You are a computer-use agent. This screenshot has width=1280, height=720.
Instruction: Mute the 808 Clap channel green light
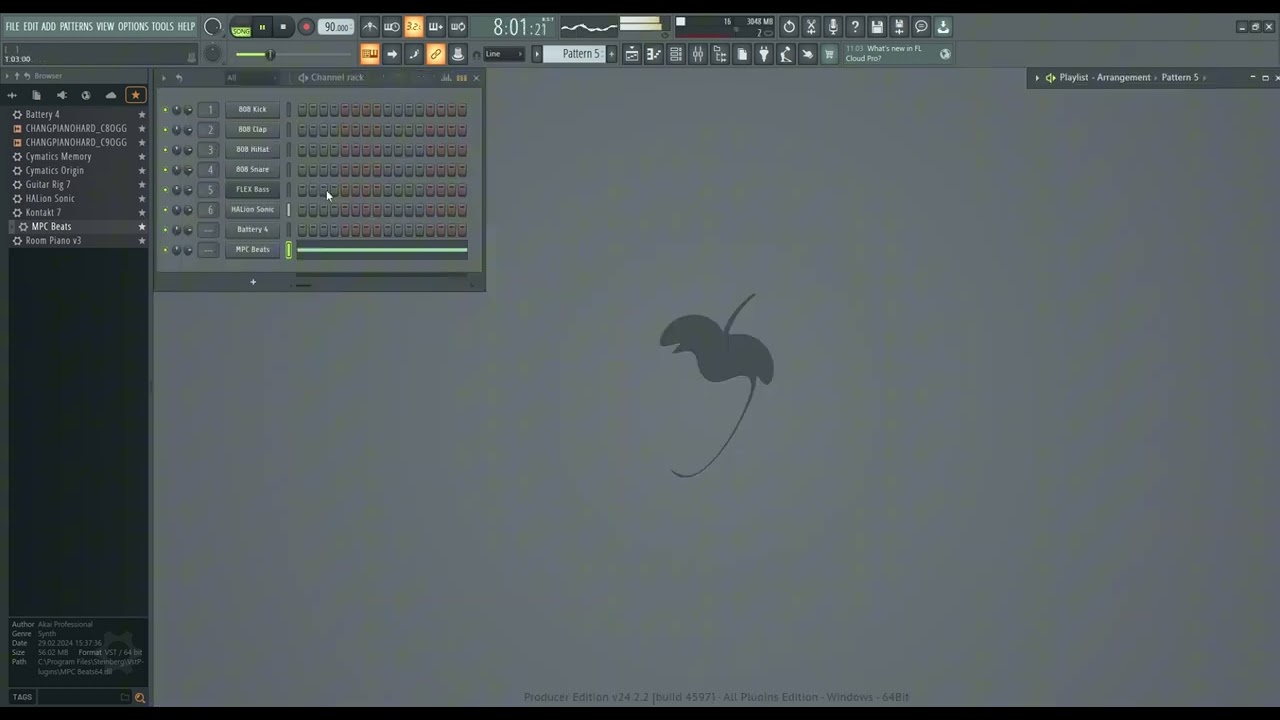click(165, 130)
